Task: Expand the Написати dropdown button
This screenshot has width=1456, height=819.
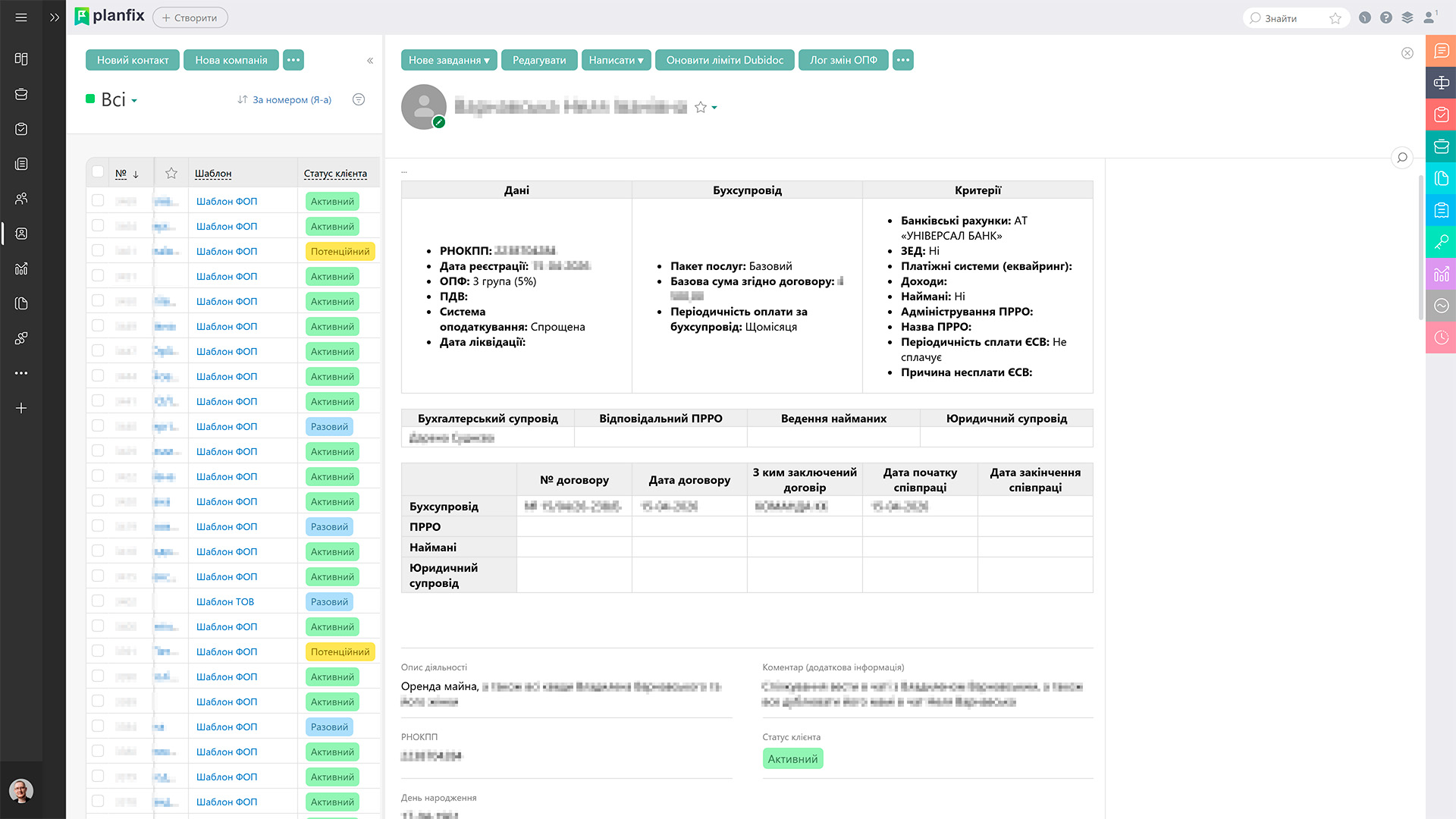Action: click(x=616, y=60)
